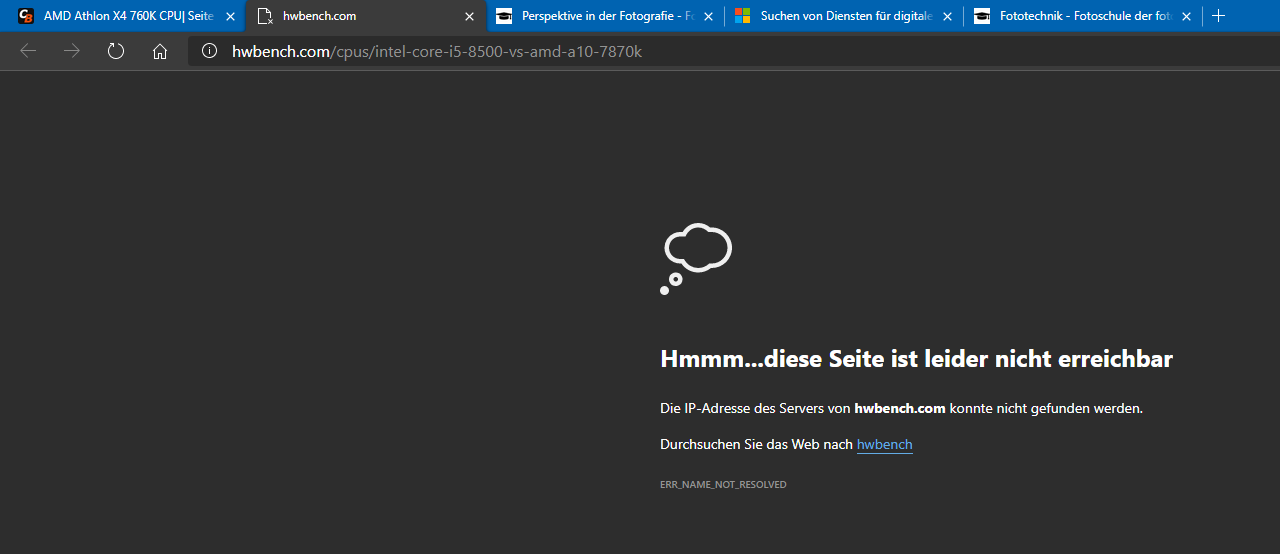
Task: Click the thought cloud error illustration
Action: [696, 259]
